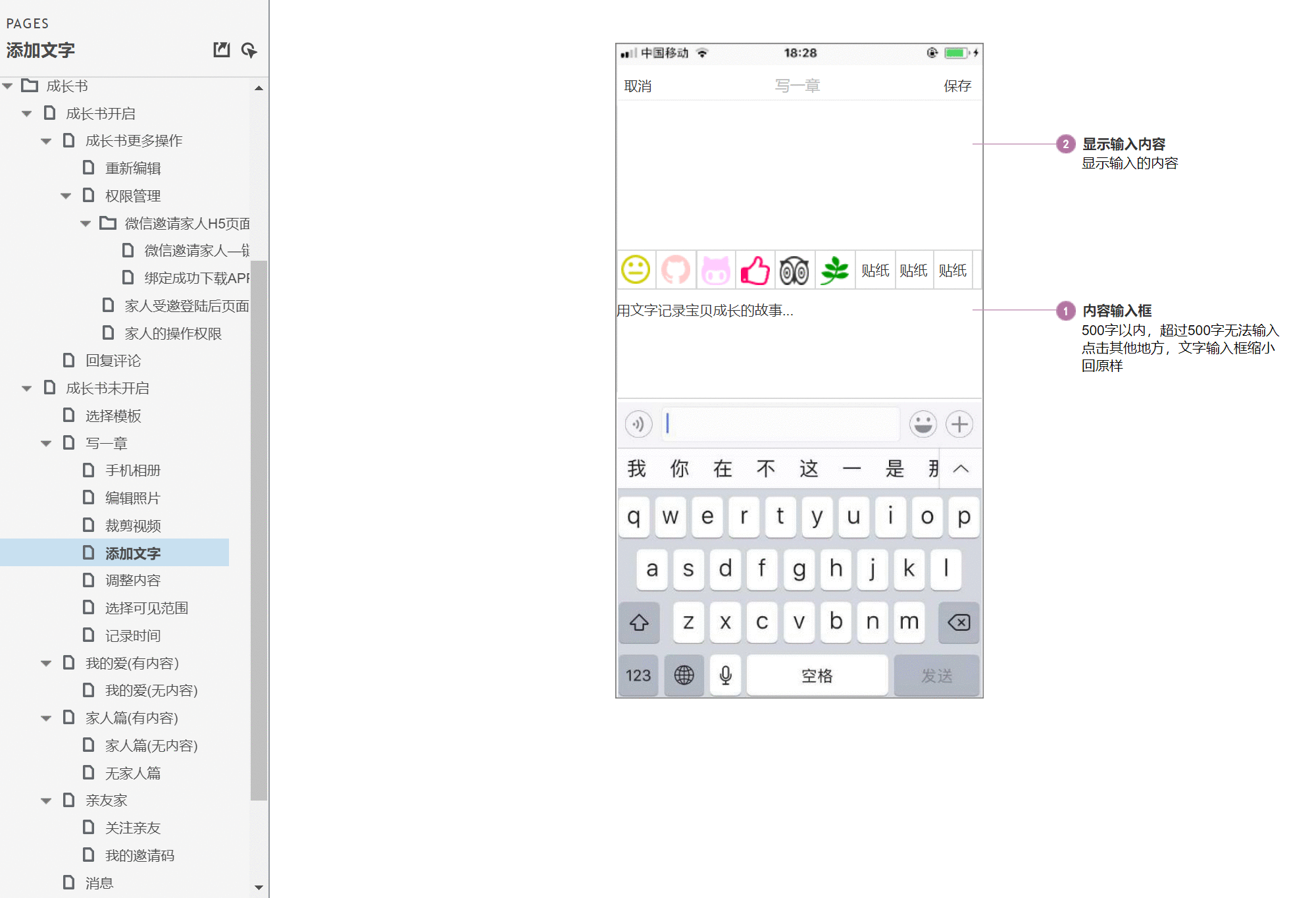
Task: Tap the smiley emoji button in the chat bar
Action: [923, 424]
